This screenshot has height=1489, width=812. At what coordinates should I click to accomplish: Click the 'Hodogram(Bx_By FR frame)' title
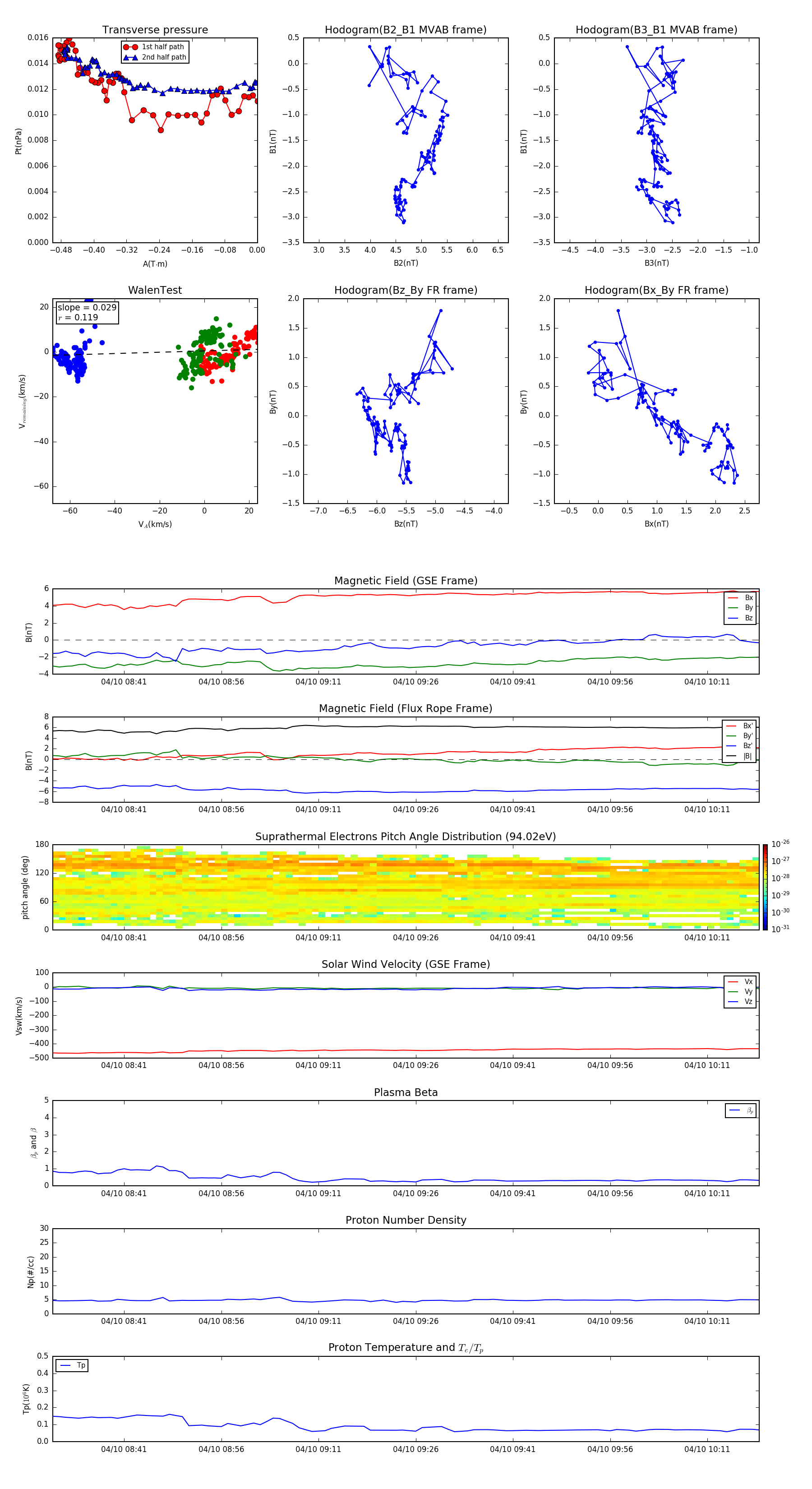(656, 290)
